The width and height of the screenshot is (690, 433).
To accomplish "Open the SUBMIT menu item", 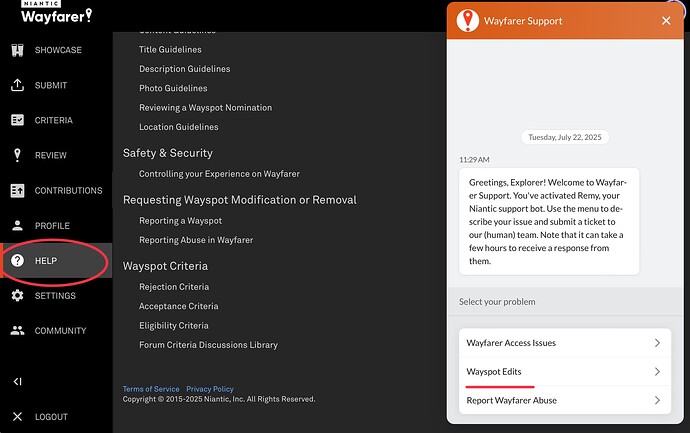I will (51, 85).
